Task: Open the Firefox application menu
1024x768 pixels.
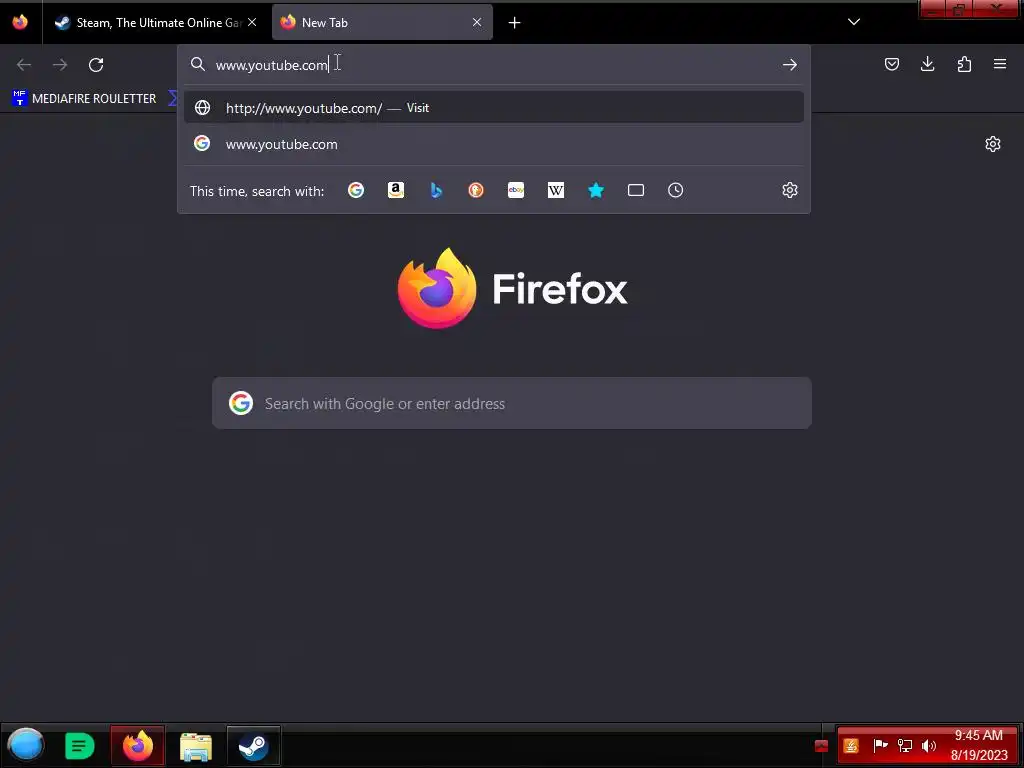Action: point(1000,64)
